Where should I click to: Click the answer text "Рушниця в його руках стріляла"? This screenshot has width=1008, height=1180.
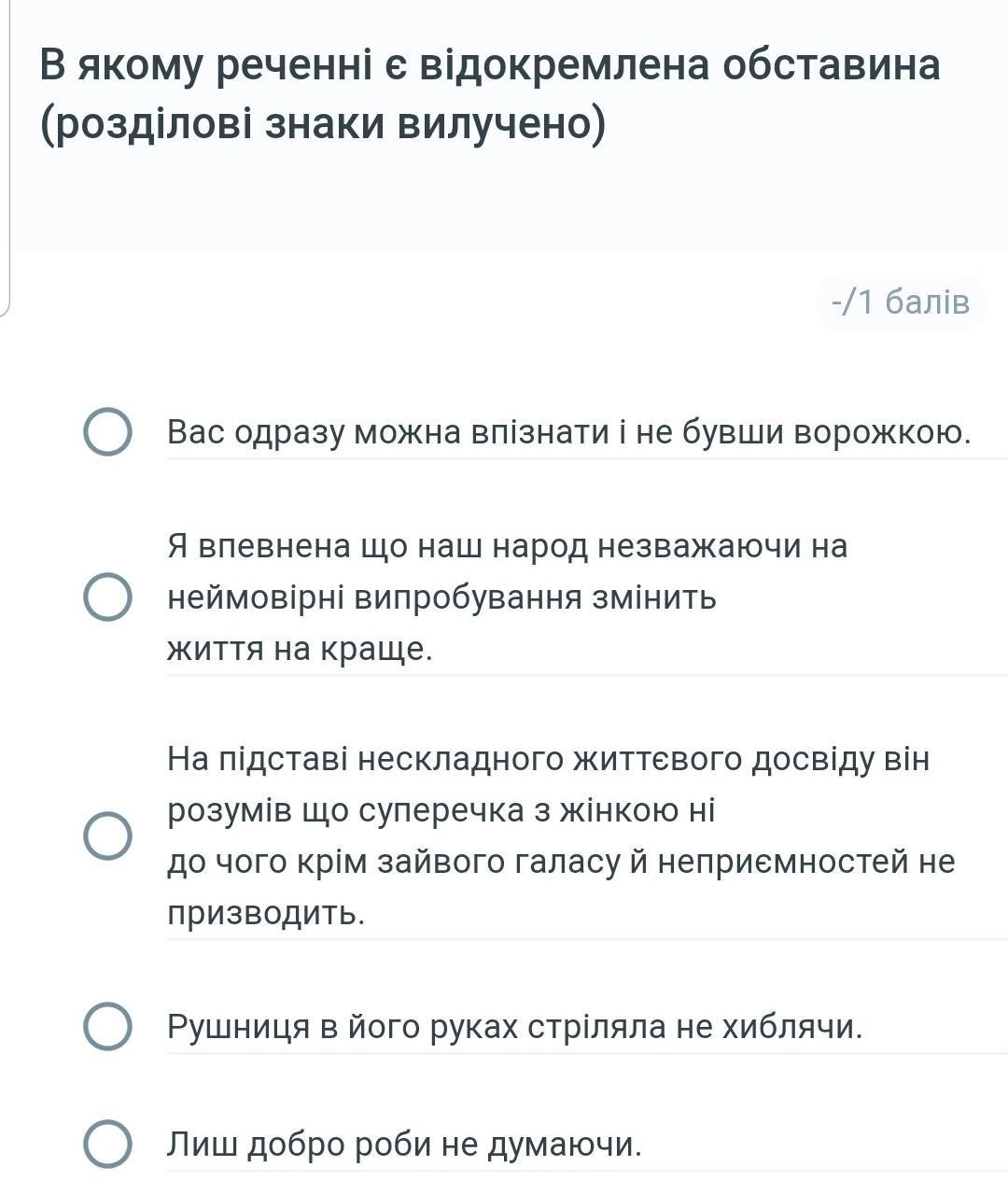(x=417, y=1027)
